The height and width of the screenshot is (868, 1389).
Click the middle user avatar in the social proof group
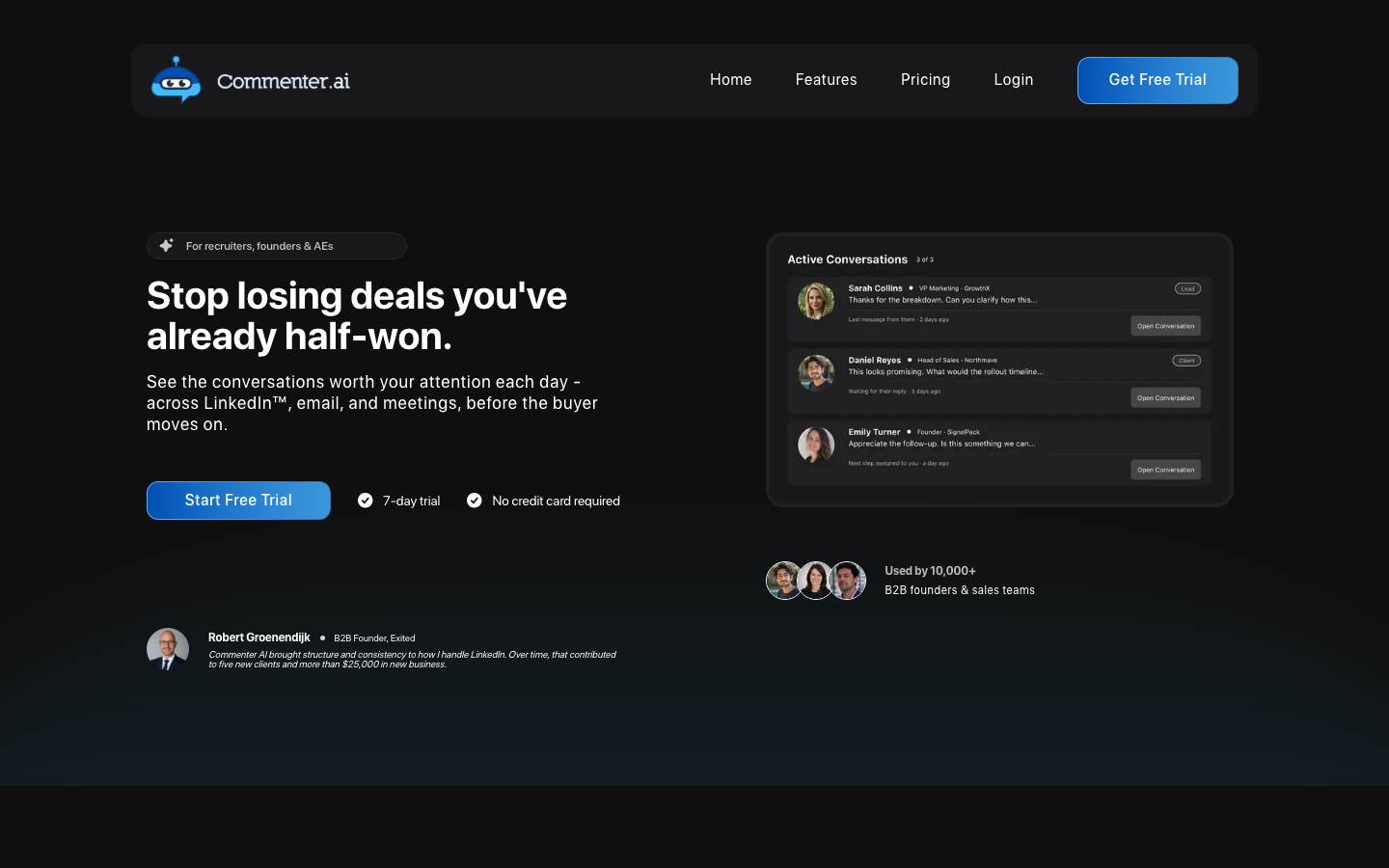click(x=816, y=581)
